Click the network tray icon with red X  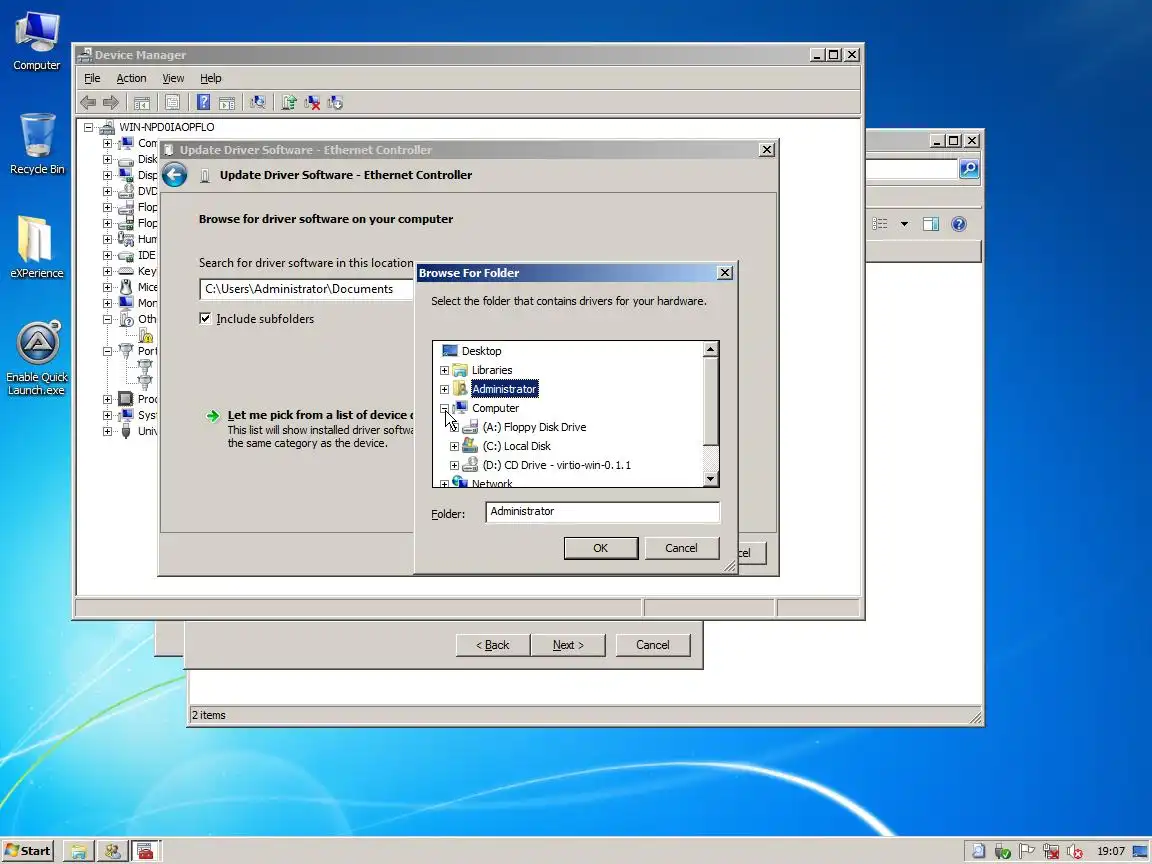tap(1051, 851)
